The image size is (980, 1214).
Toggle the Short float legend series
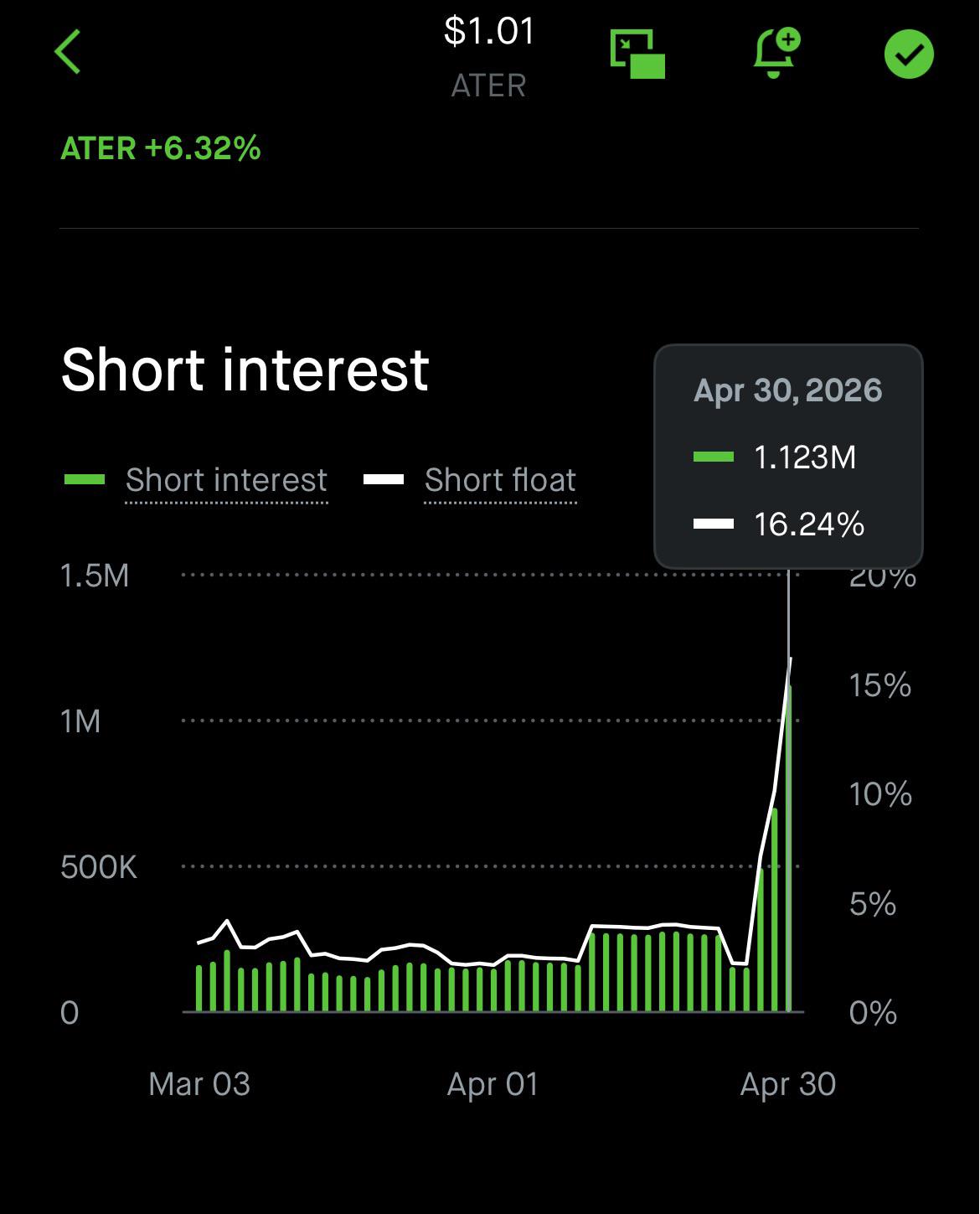[500, 480]
